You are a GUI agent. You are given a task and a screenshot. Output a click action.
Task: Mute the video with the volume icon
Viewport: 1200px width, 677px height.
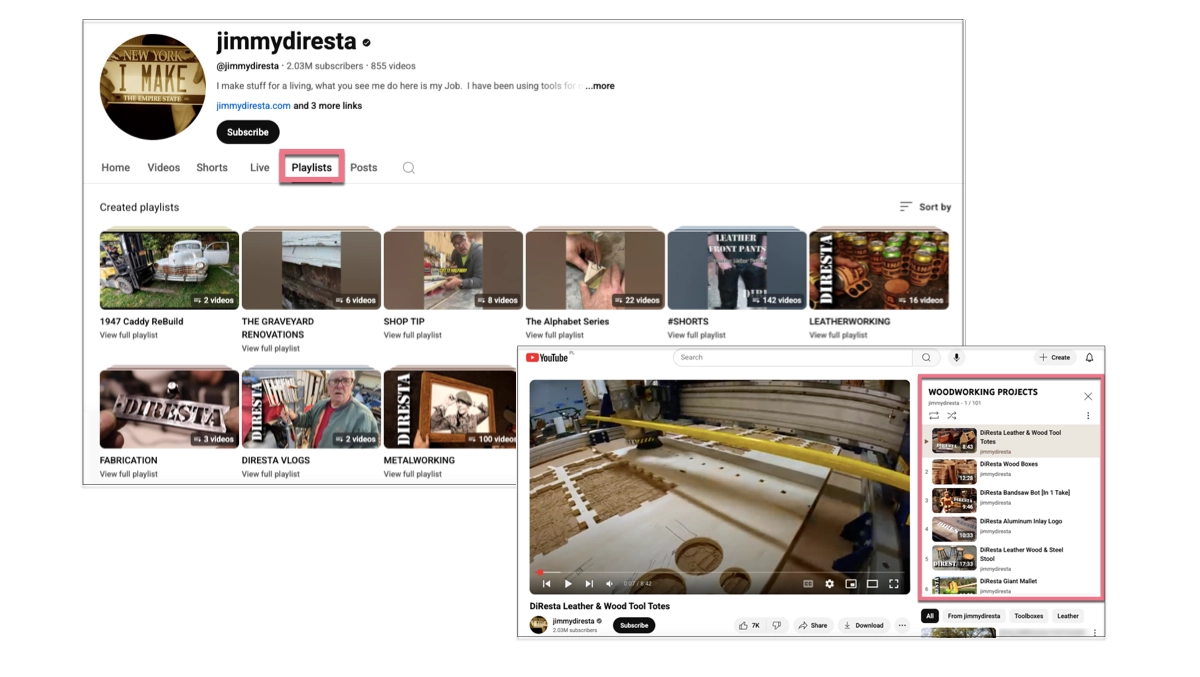[609, 584]
